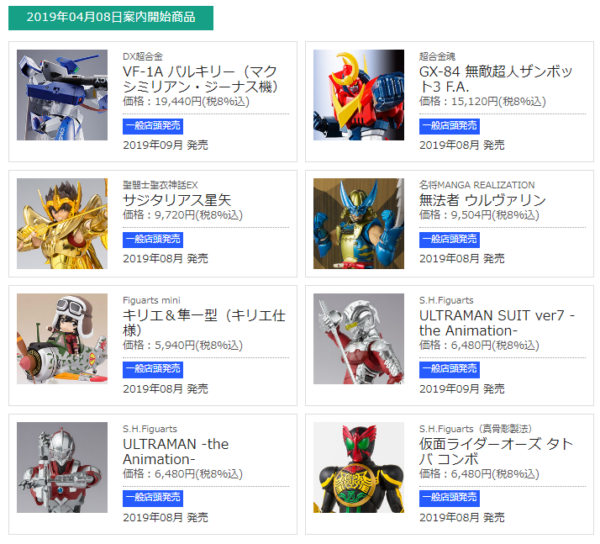Screen dimensions: 600x544
Task: Click the 2019年04月08日案内開始商品 green header
Action: [x=111, y=18]
